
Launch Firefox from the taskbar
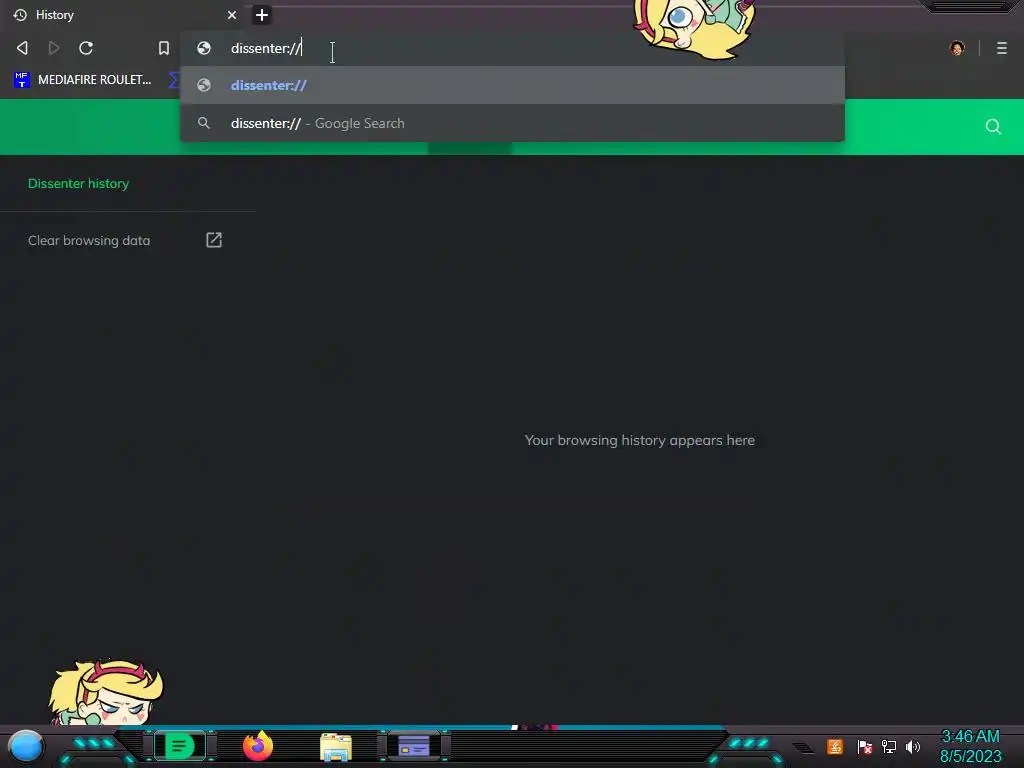click(258, 746)
